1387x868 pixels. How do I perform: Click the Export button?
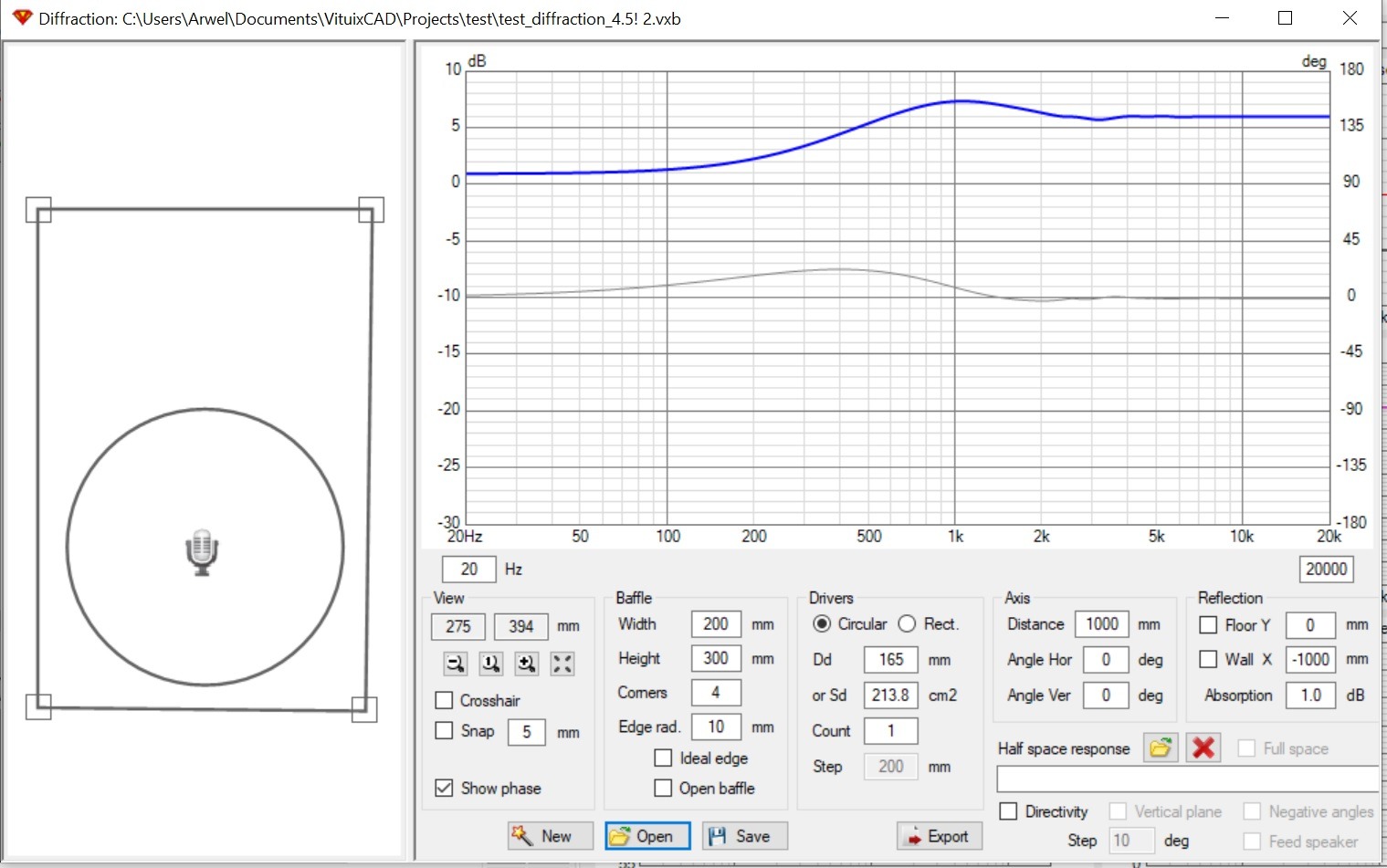click(x=940, y=836)
